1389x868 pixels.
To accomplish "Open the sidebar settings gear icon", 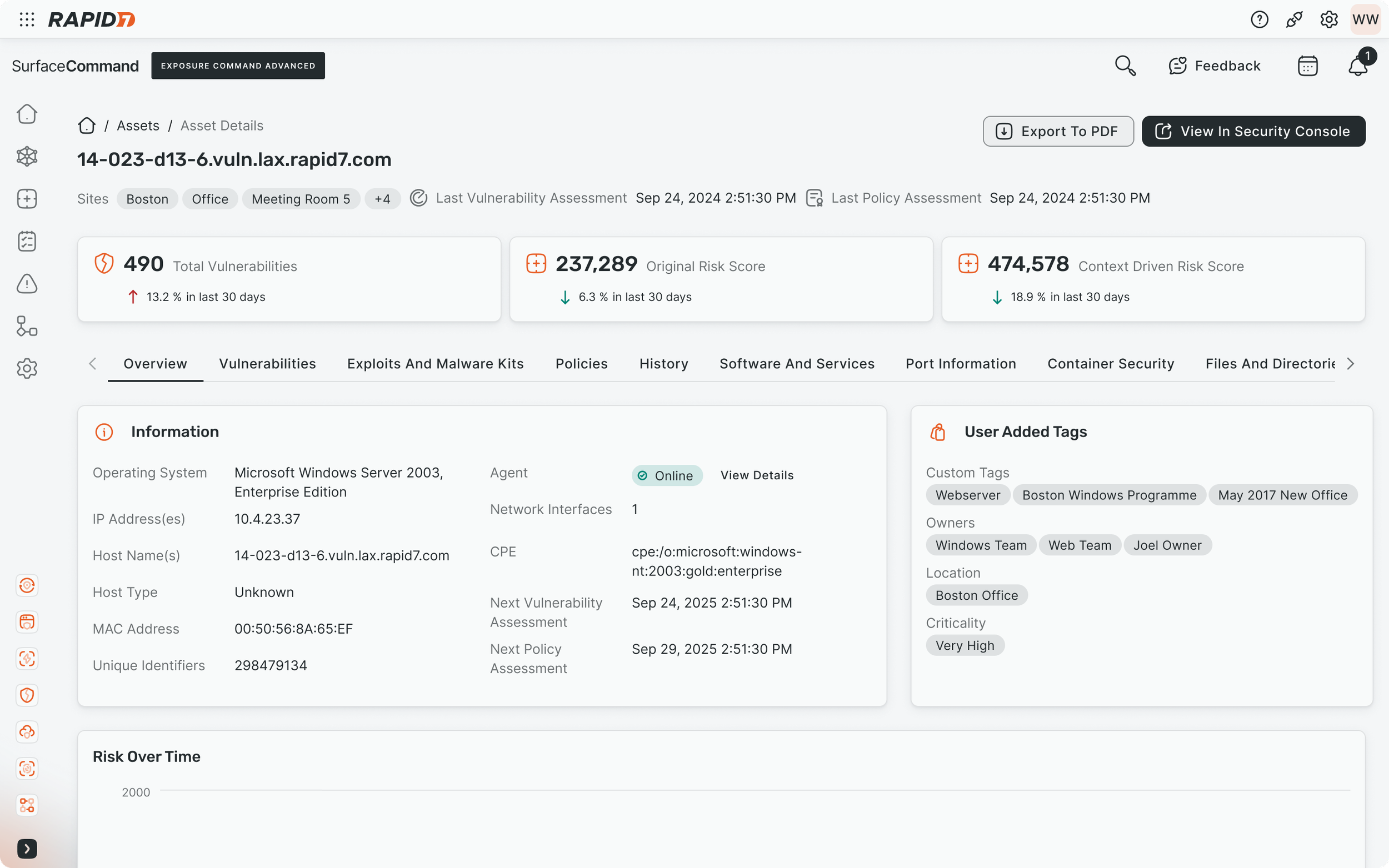I will 27,369.
